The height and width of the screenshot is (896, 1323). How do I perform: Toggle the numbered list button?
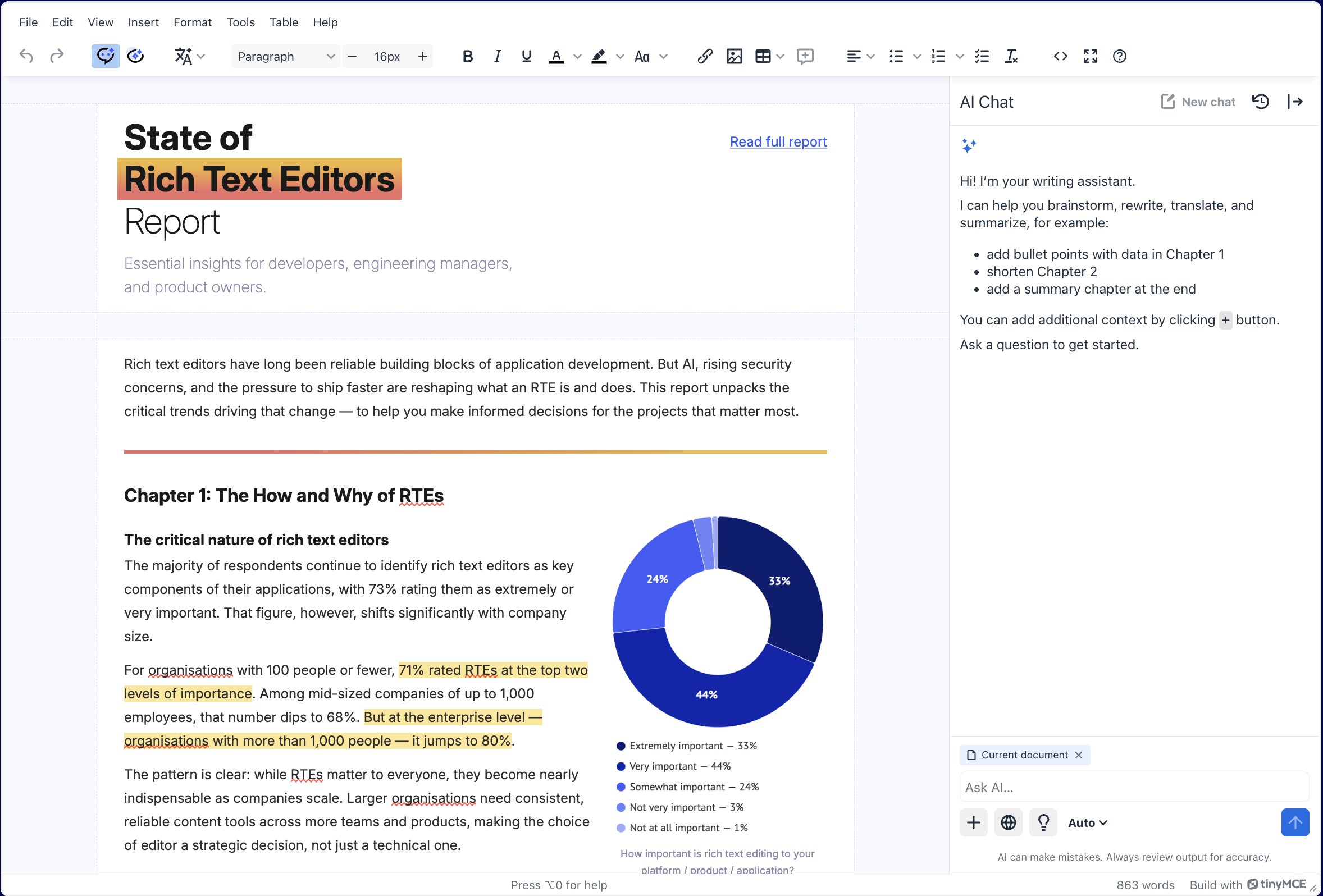pyautogui.click(x=939, y=56)
